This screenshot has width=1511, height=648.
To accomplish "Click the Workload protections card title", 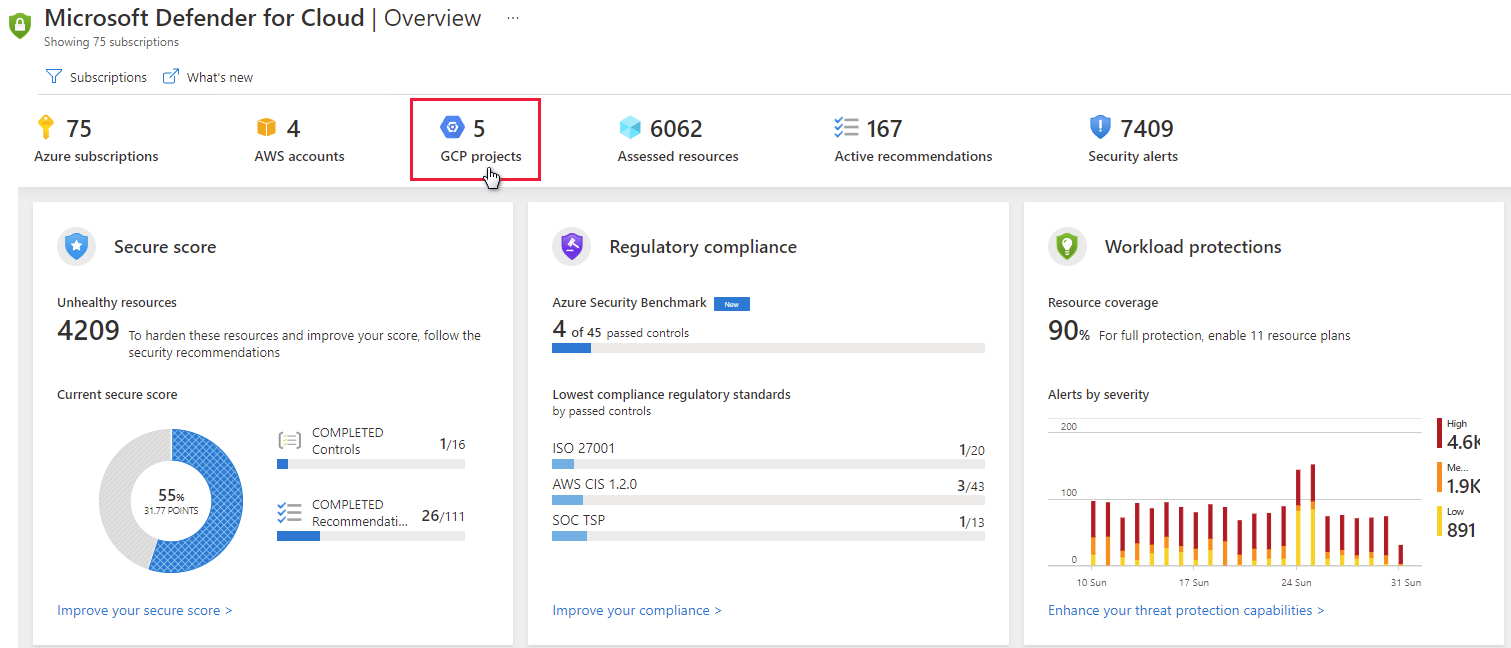I will click(1193, 246).
